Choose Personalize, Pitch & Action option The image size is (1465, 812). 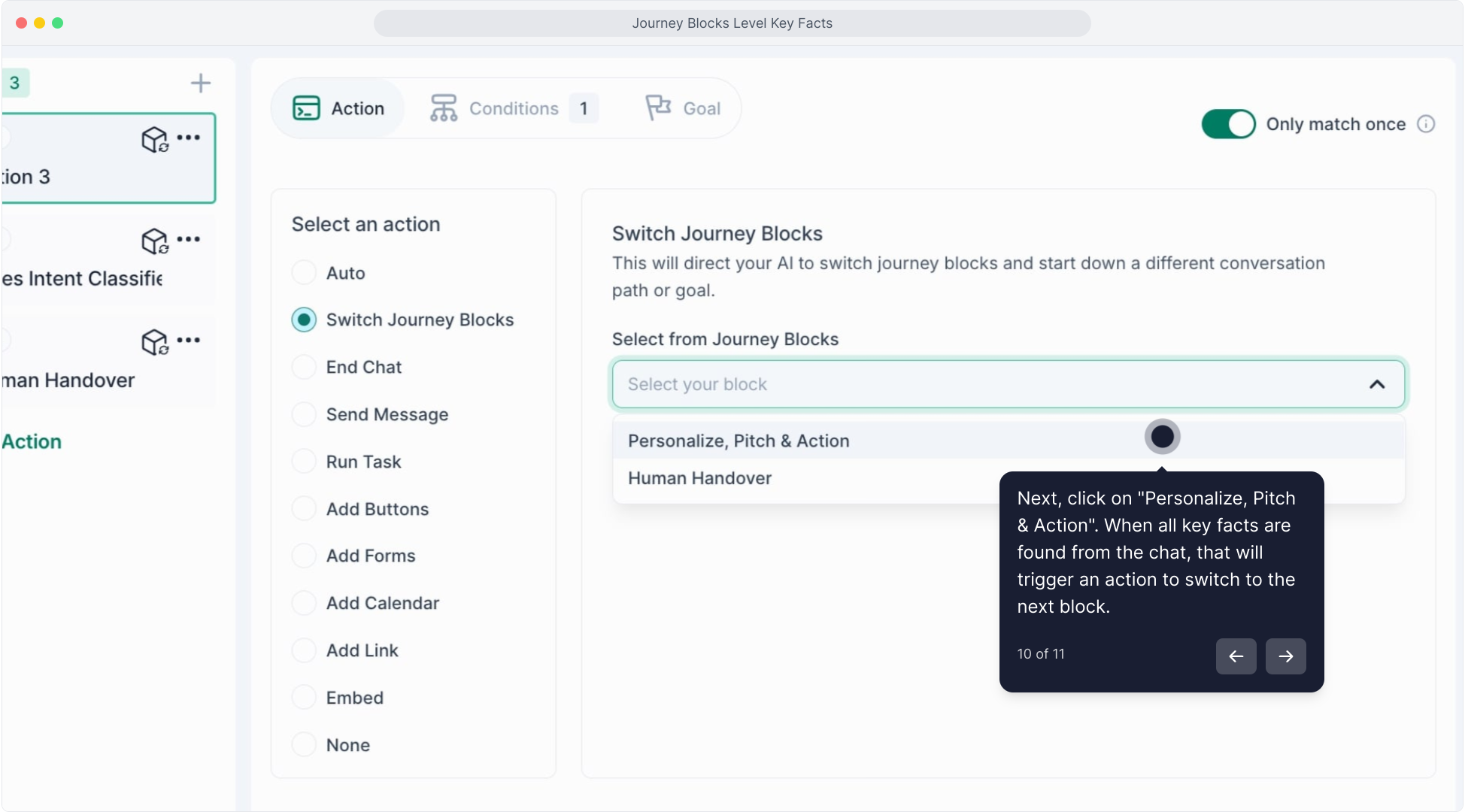click(739, 441)
